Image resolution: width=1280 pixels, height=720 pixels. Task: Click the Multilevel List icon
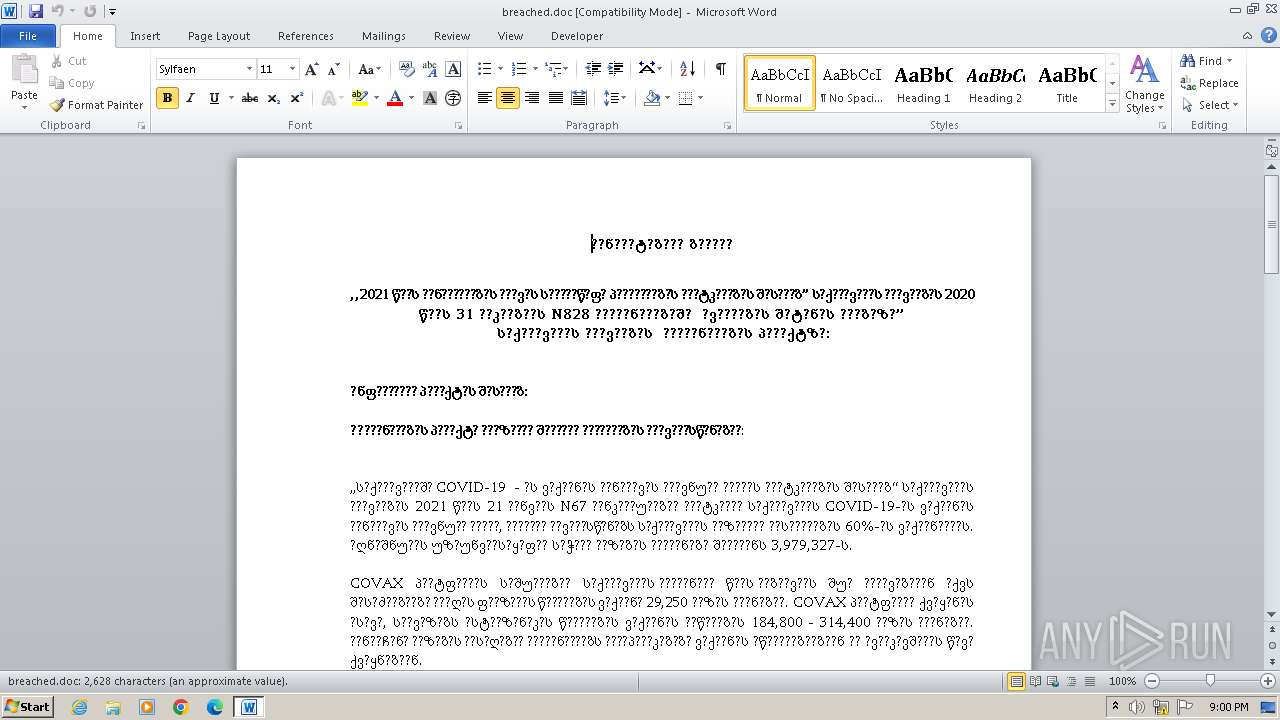tap(553, 69)
